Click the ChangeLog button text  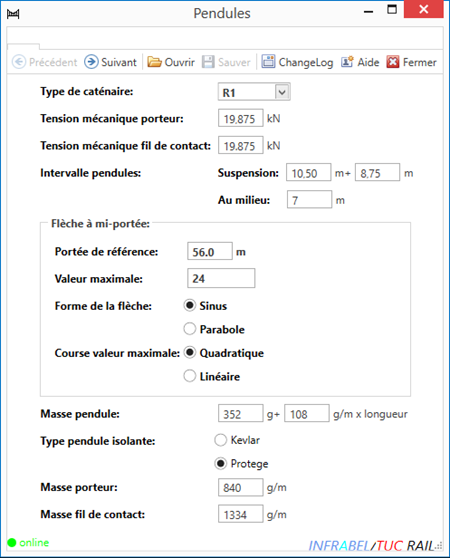click(x=306, y=63)
